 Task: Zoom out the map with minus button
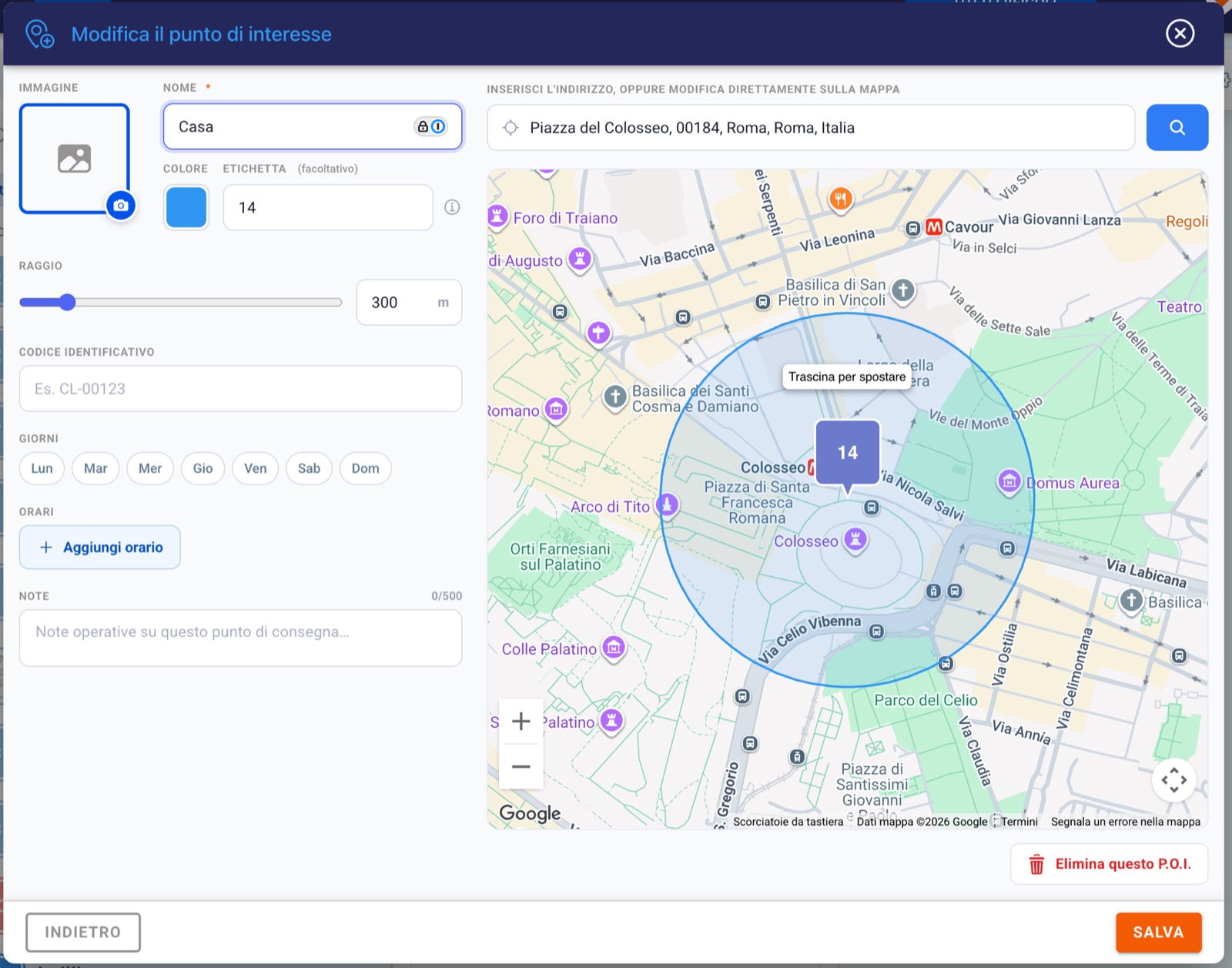(521, 766)
